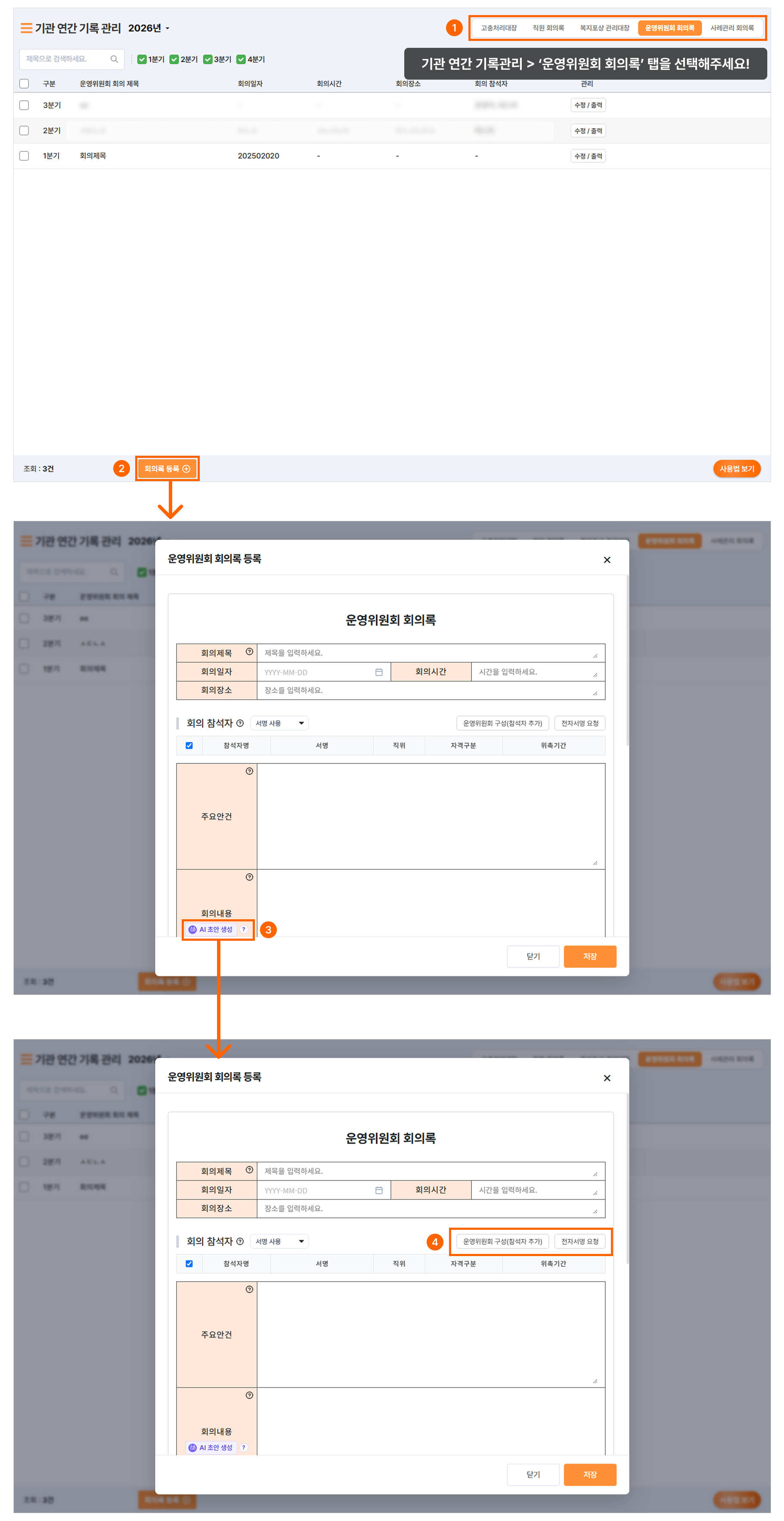Open the hamburger menu beside 기관 연간 기록 관리
The width and height of the screenshot is (784, 1521).
click(27, 28)
